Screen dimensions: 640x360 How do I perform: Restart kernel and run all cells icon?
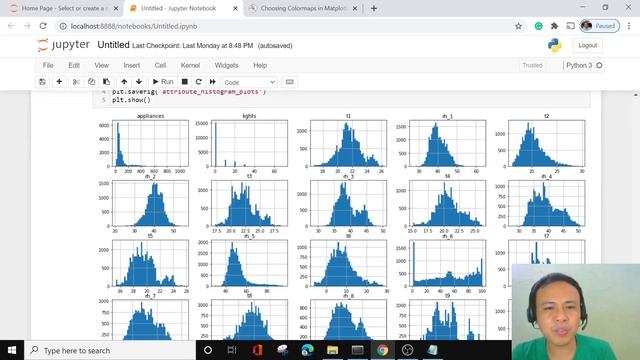(x=213, y=82)
